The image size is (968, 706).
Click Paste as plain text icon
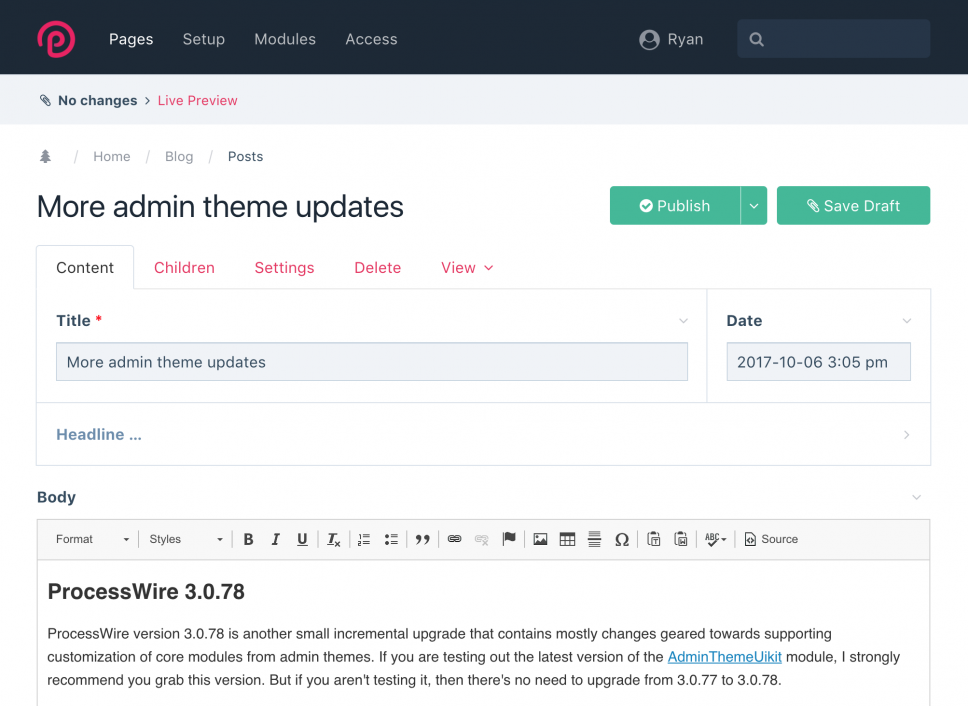coord(653,539)
